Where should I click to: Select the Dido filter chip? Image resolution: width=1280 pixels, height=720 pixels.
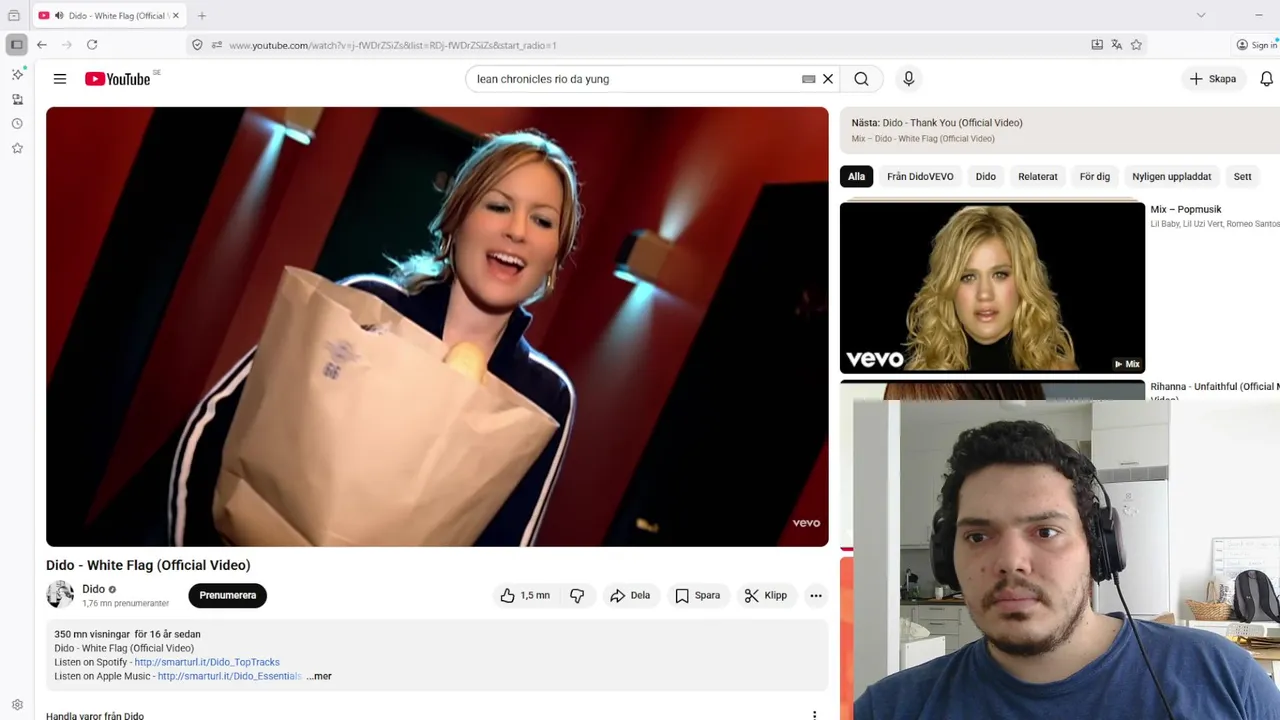(986, 177)
